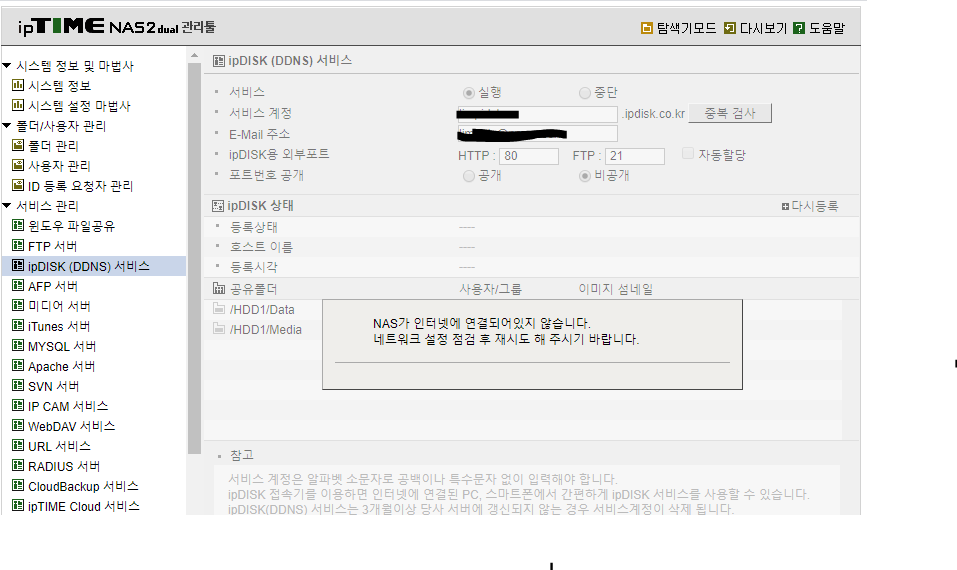
Task: Toggle the 자동할당 checkbox
Action: click(688, 153)
